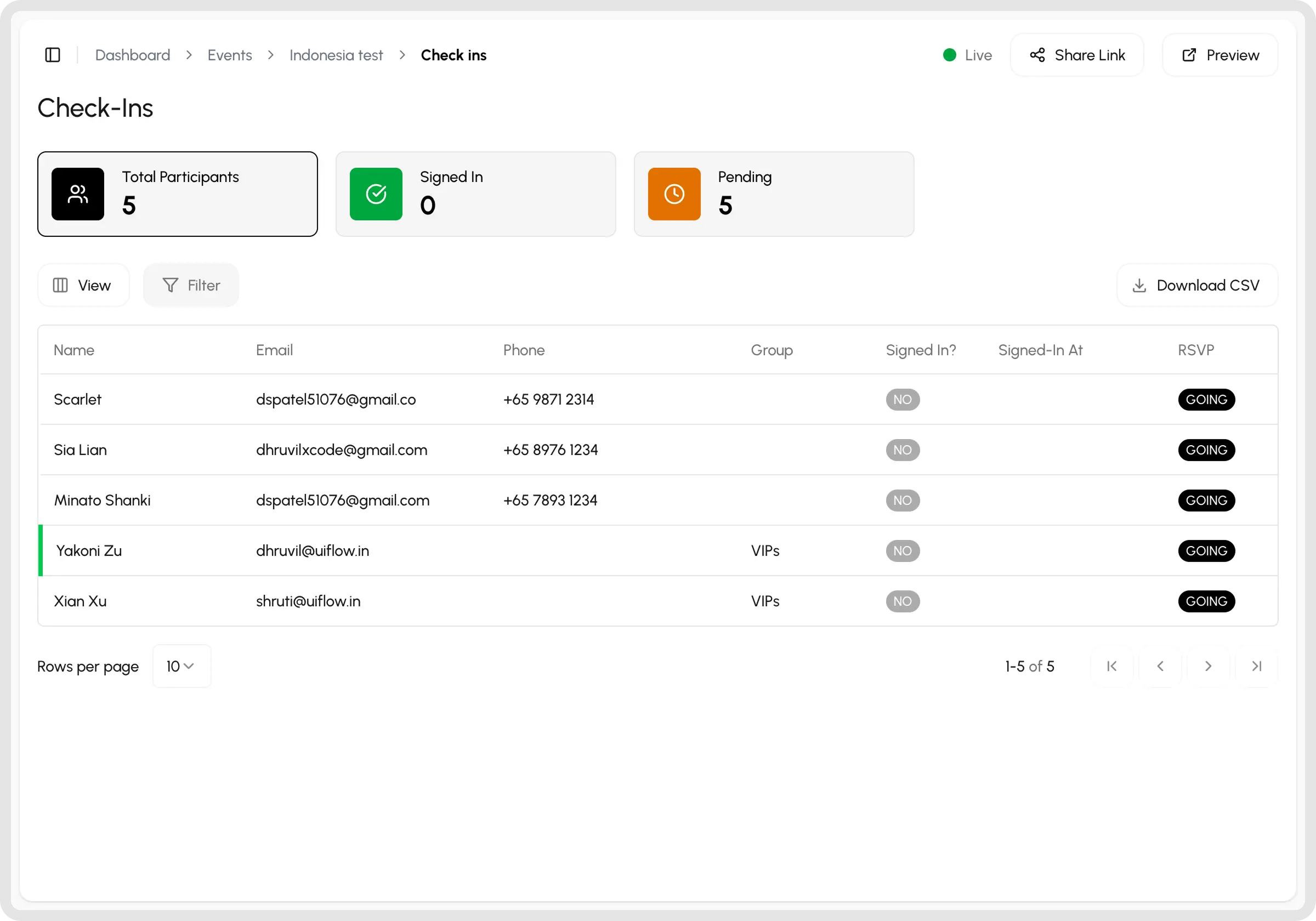Open the Filter options

coord(191,286)
